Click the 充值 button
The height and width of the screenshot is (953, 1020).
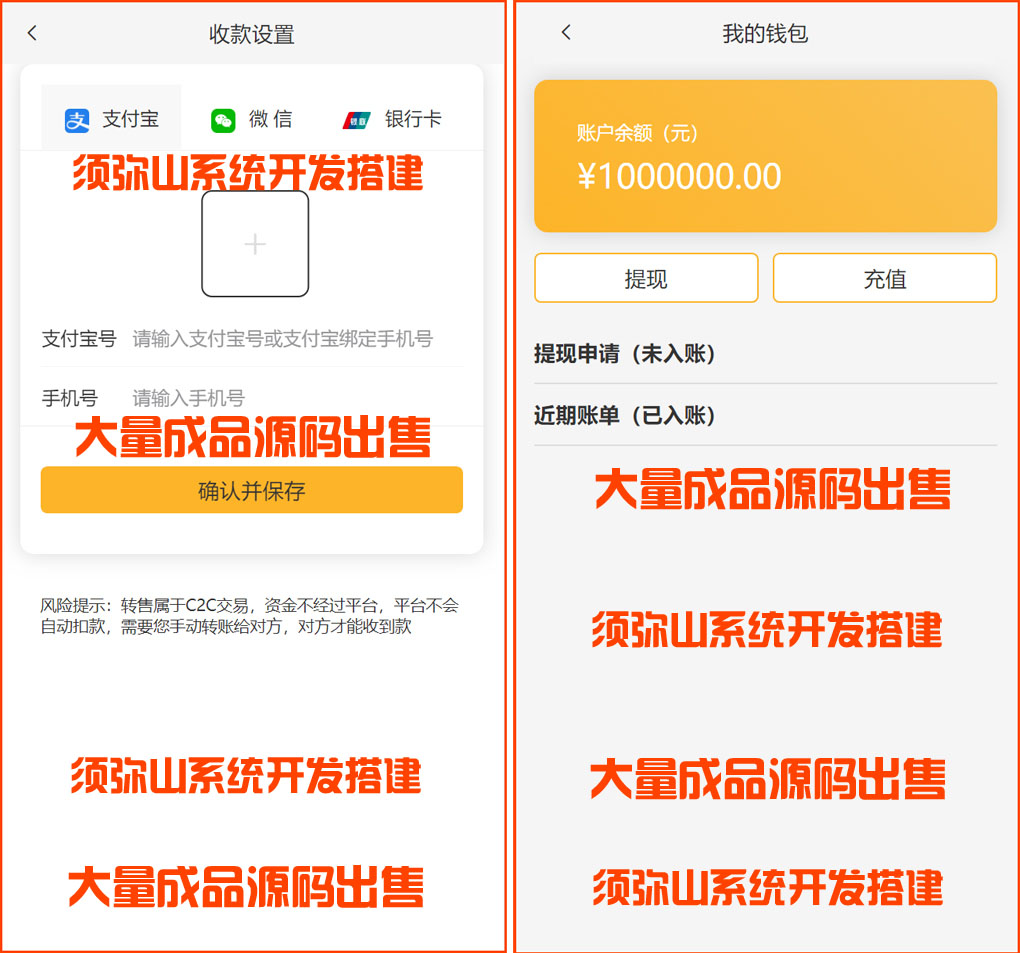885,278
